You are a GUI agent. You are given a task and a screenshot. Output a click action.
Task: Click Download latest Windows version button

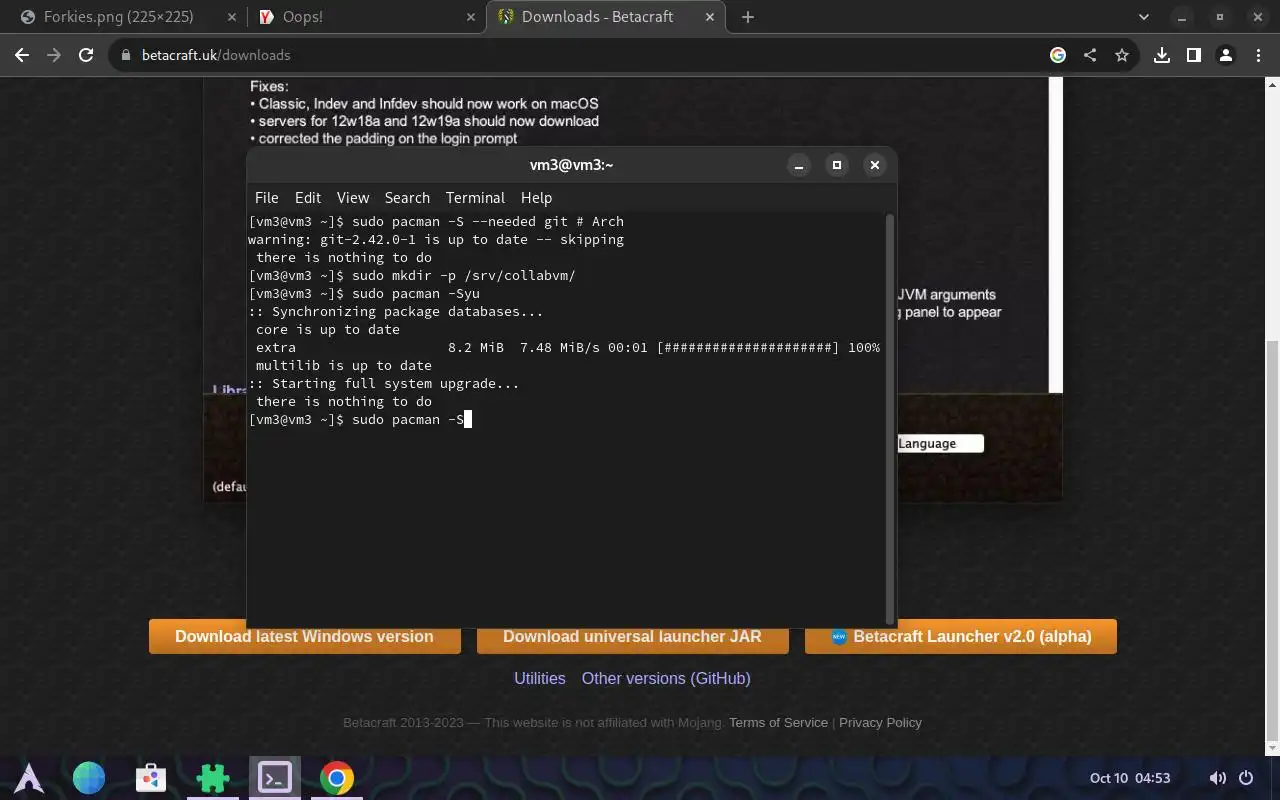305,637
